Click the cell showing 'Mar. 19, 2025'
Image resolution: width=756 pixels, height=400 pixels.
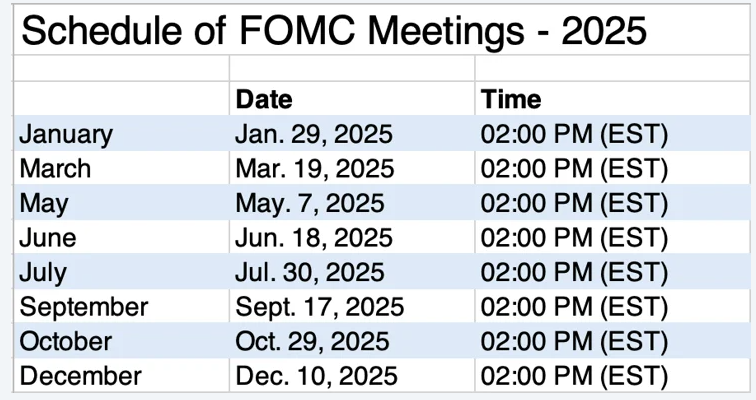[352, 168]
